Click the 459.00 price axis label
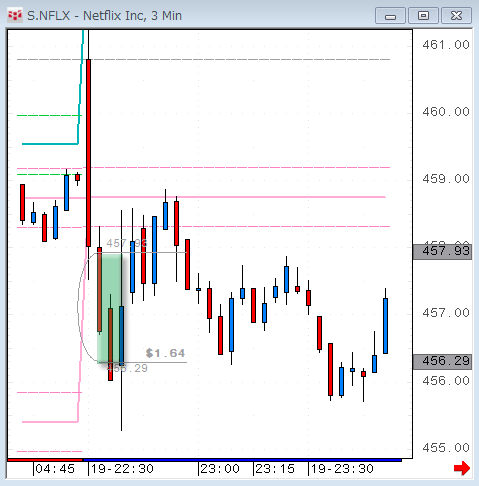Image resolution: width=479 pixels, height=486 pixels. [446, 179]
